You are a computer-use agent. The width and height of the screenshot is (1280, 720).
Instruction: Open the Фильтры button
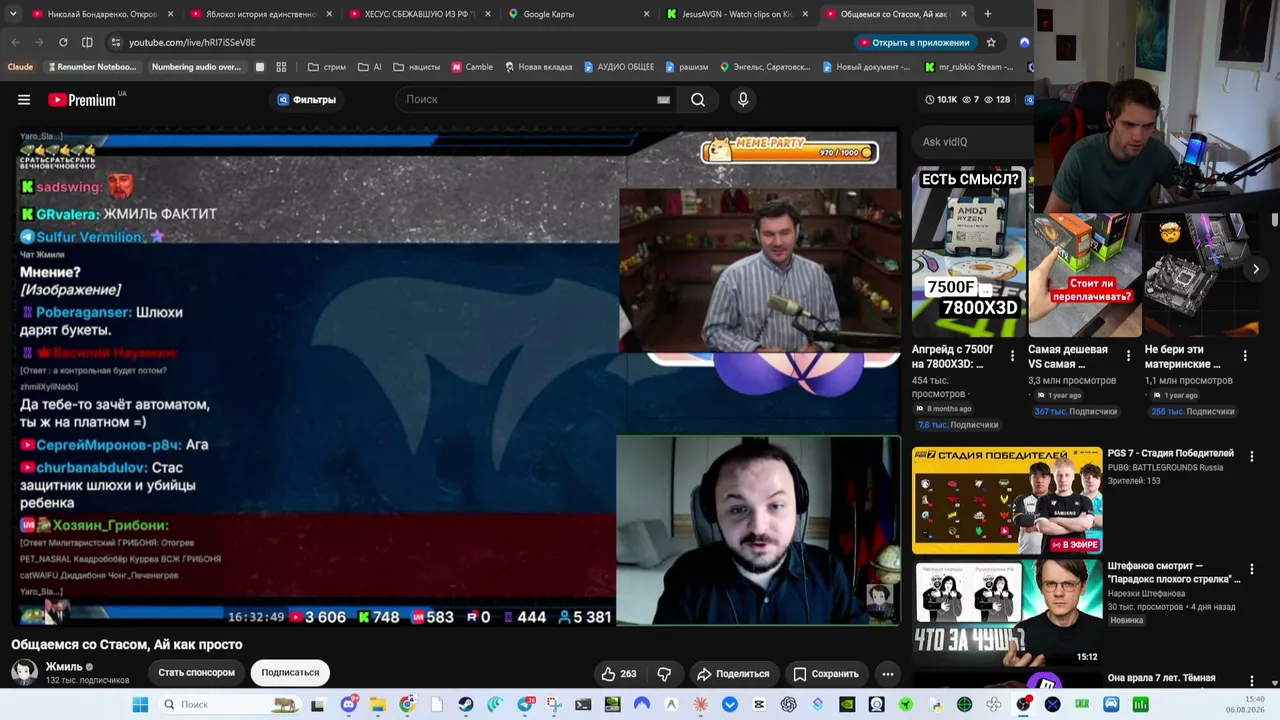[x=306, y=100]
